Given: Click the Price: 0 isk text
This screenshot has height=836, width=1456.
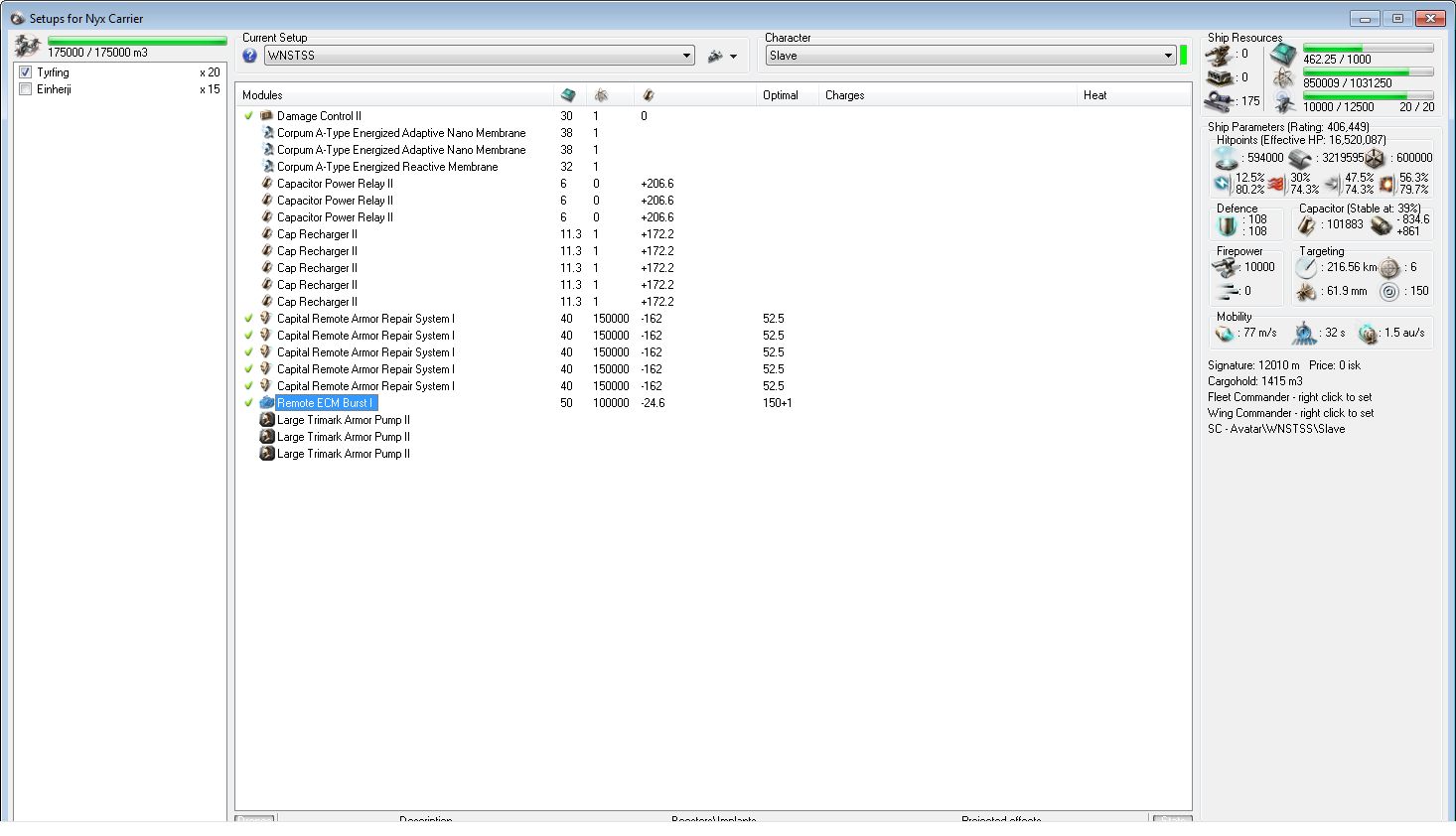Looking at the screenshot, I should pyautogui.click(x=1335, y=365).
